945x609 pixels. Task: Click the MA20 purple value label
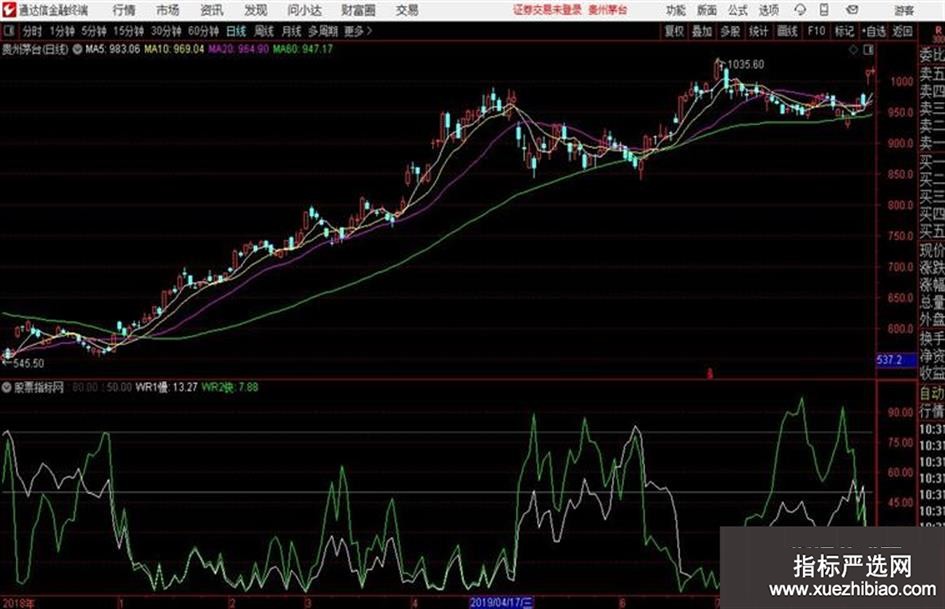click(x=239, y=49)
